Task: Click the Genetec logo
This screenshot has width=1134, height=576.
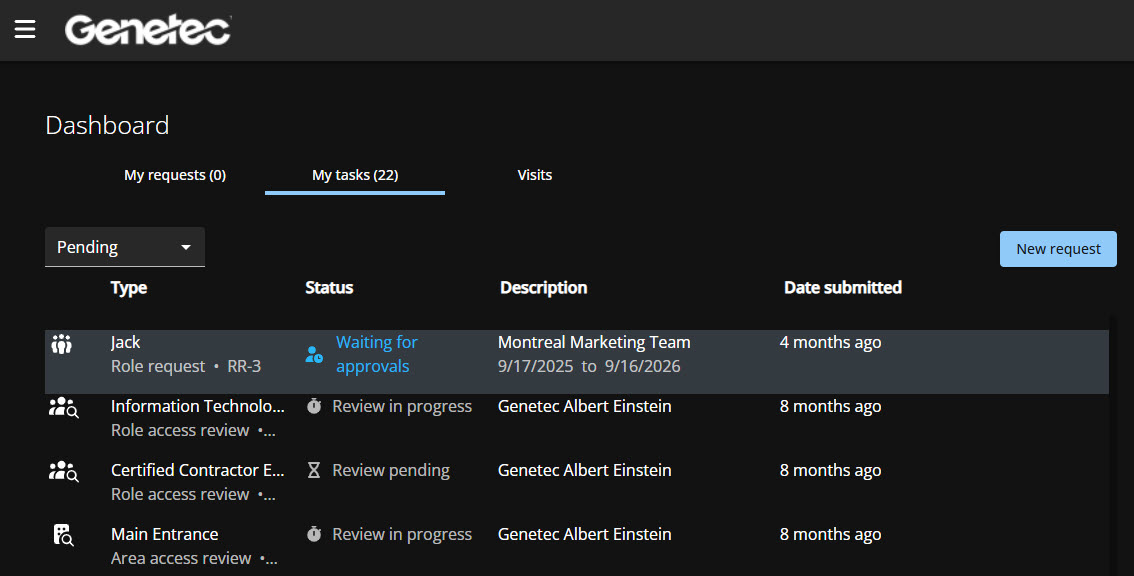Action: 147,30
